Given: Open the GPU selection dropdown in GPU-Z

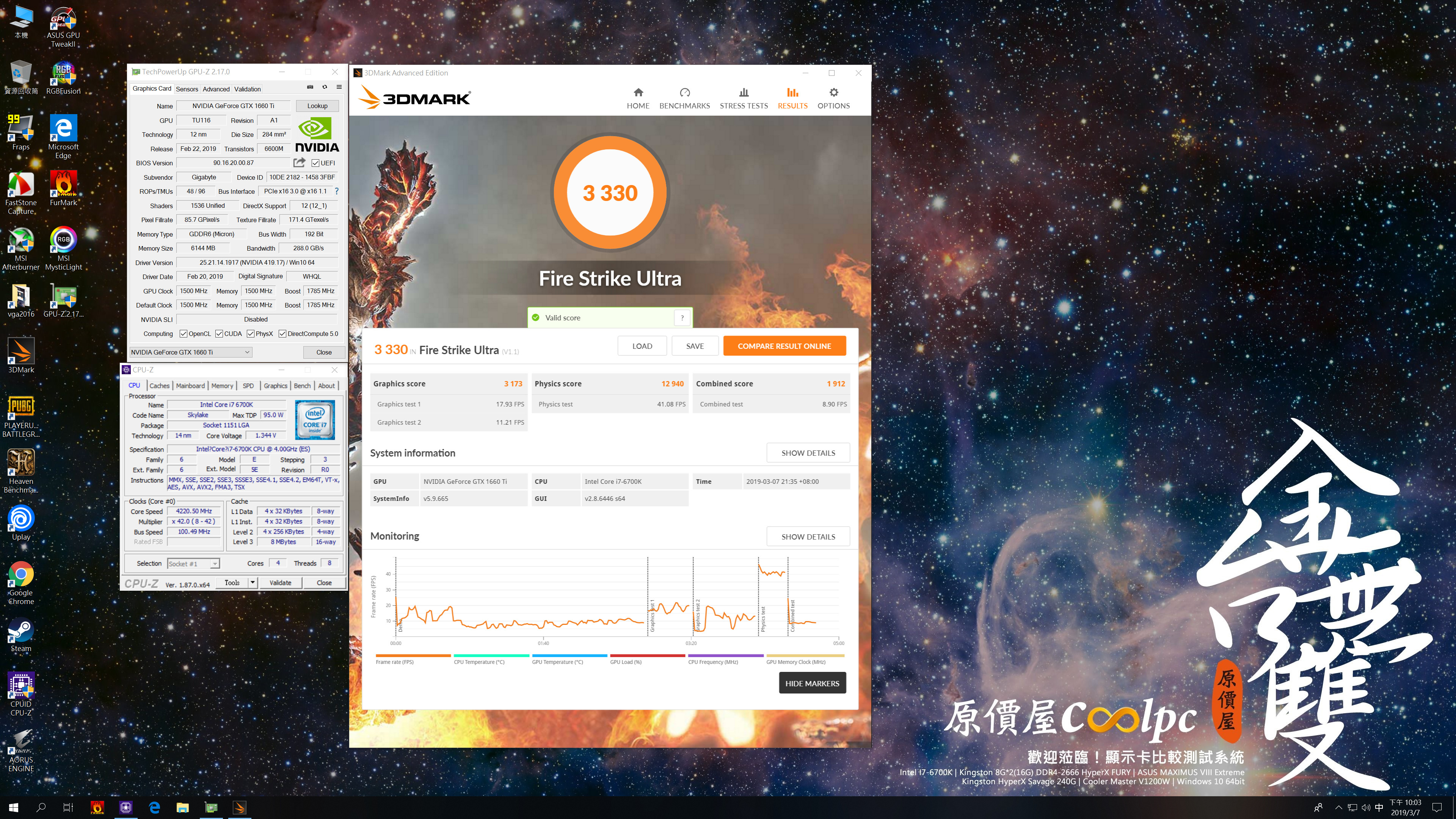Looking at the screenshot, I should [x=190, y=352].
